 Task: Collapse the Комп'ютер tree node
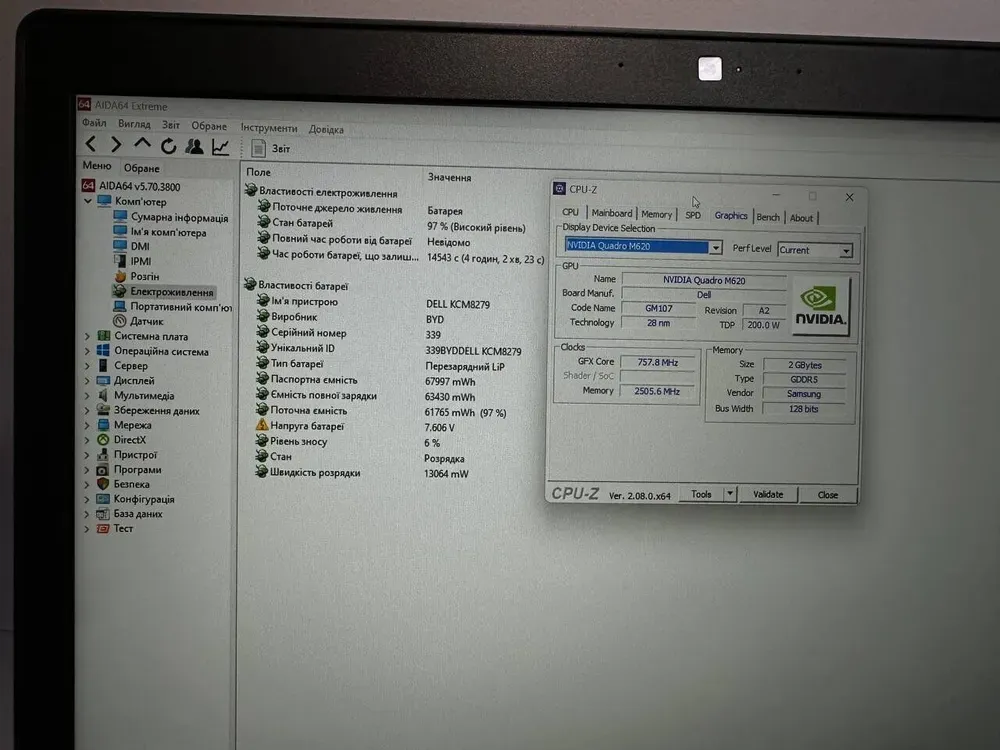[87, 202]
